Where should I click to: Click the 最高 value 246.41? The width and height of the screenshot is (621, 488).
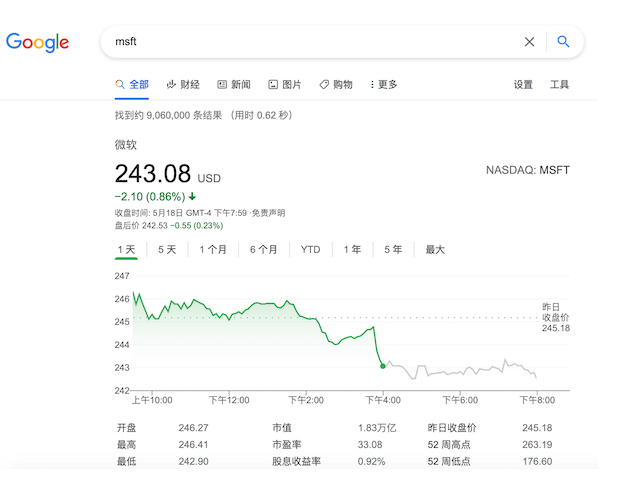(x=193, y=444)
